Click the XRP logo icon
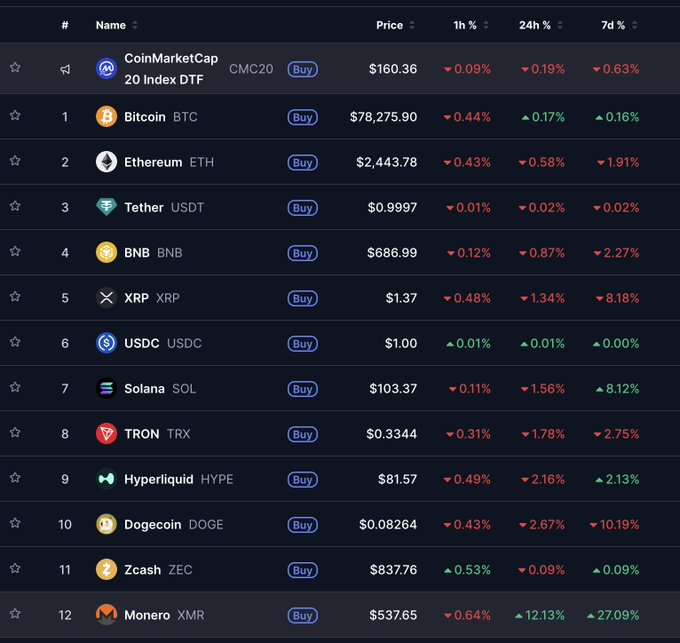 (x=106, y=298)
